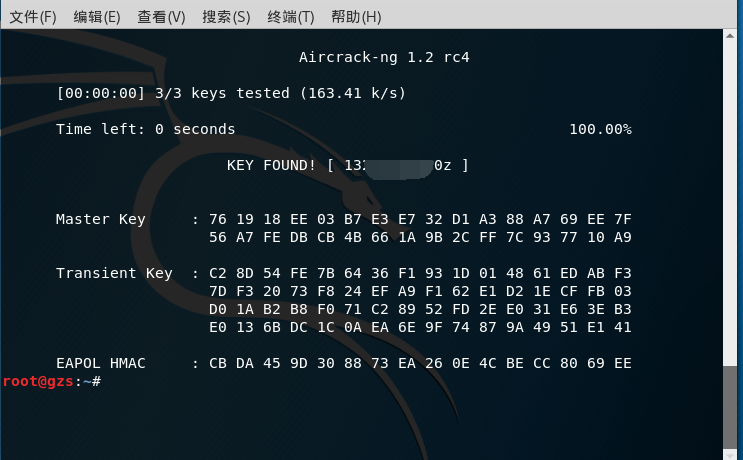743x460 pixels.
Task: Click the "Master Key" label
Action: tap(100, 219)
